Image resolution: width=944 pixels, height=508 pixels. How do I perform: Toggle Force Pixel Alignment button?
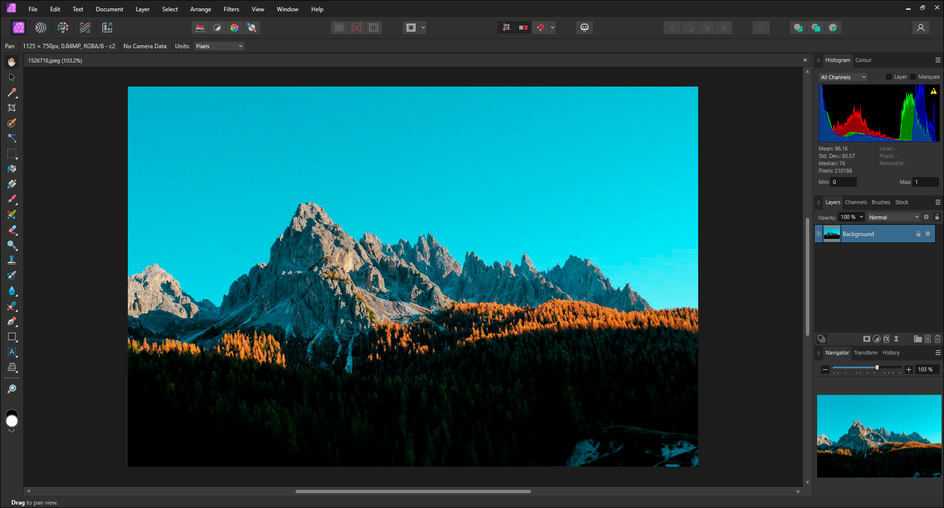coord(506,28)
